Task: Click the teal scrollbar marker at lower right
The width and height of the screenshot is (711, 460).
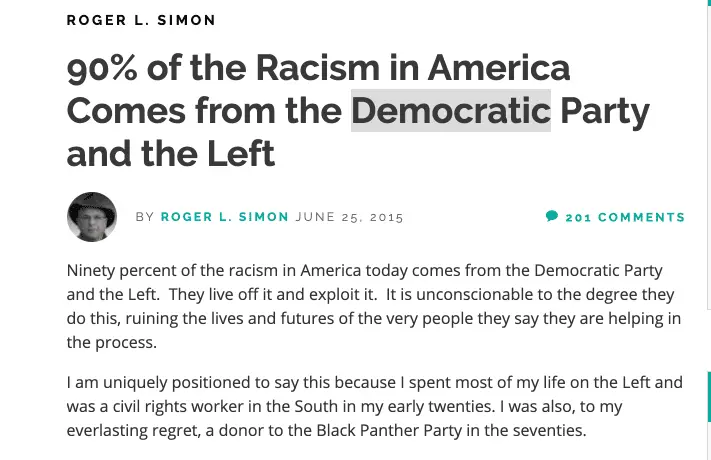Action: (708, 395)
